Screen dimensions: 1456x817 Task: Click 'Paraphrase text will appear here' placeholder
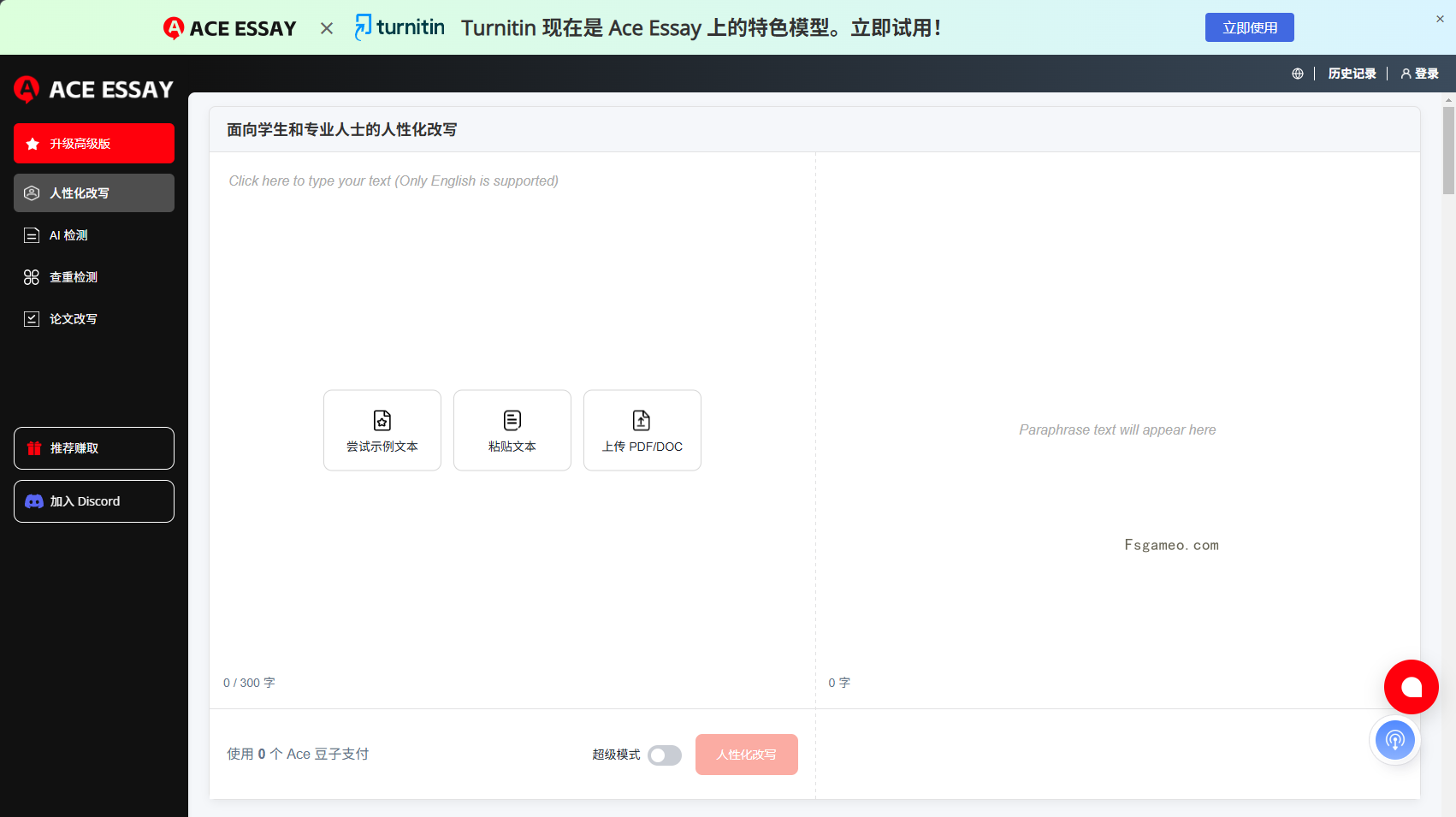(x=1117, y=430)
